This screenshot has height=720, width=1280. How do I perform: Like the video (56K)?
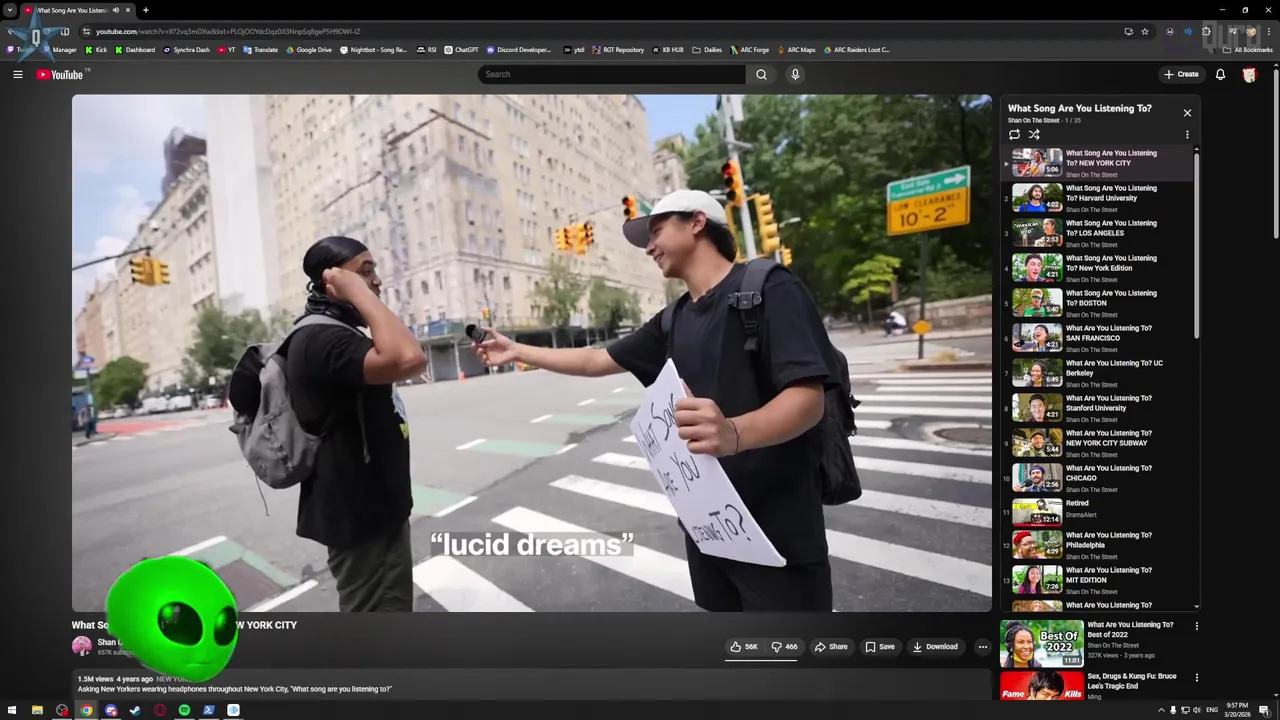pyautogui.click(x=744, y=647)
